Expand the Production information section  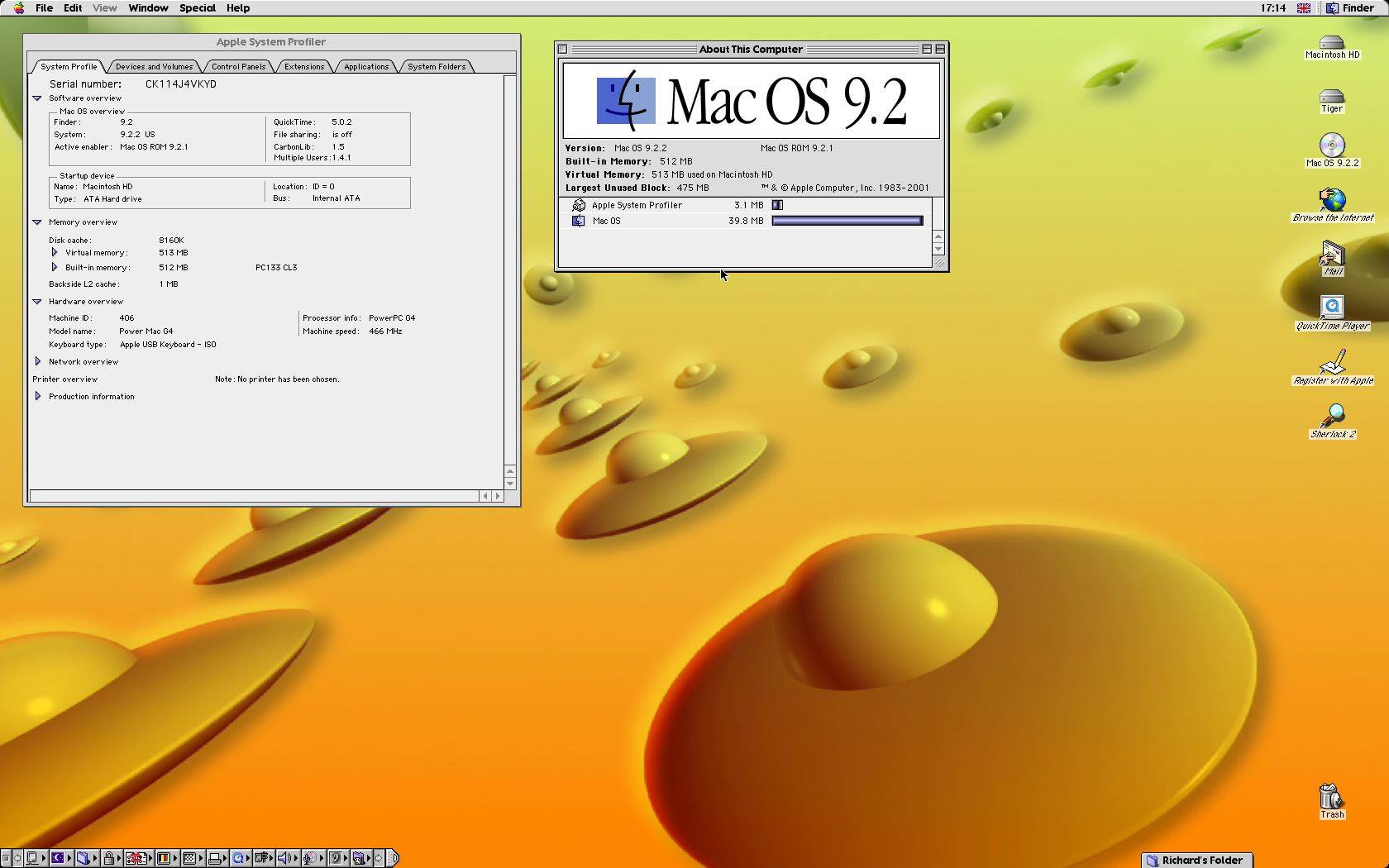38,396
